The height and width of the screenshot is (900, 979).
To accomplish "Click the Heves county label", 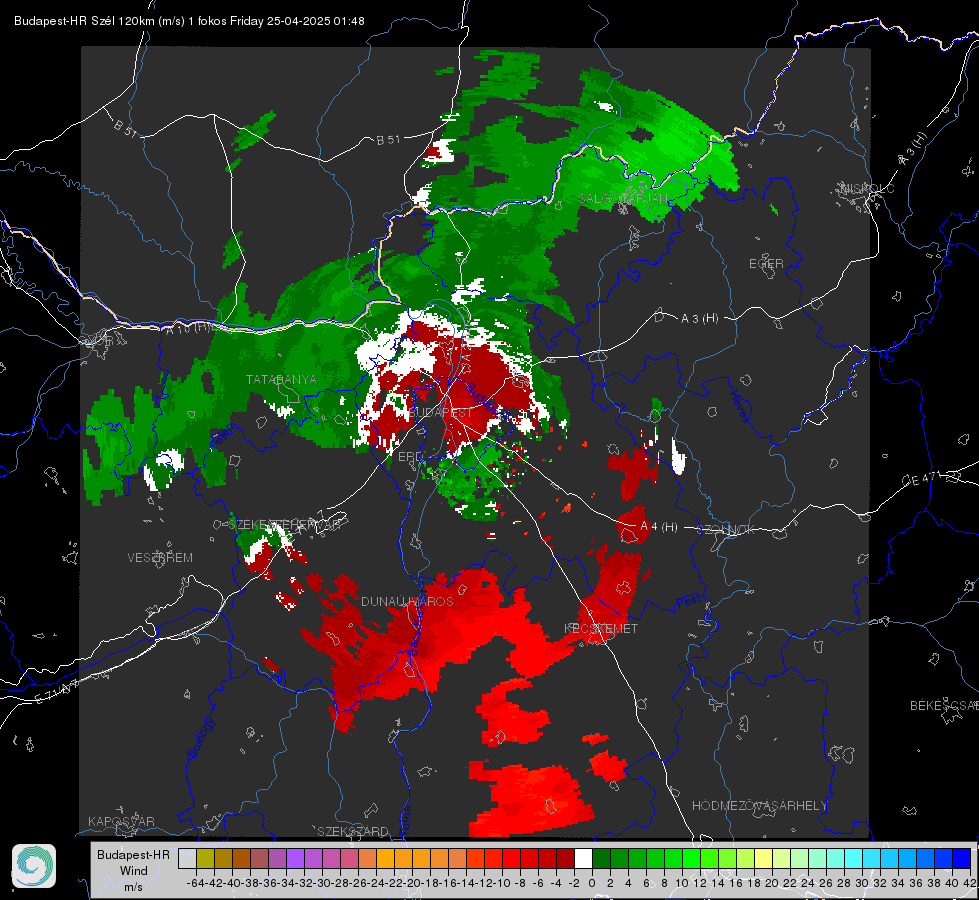I will [x=739, y=406].
